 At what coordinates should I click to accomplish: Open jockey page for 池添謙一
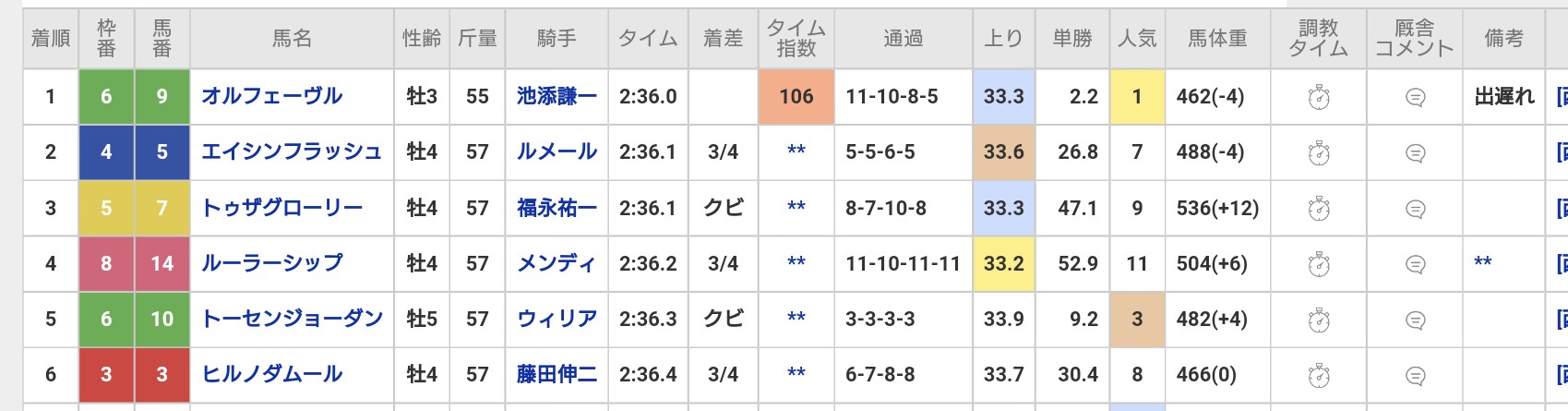click(x=557, y=96)
